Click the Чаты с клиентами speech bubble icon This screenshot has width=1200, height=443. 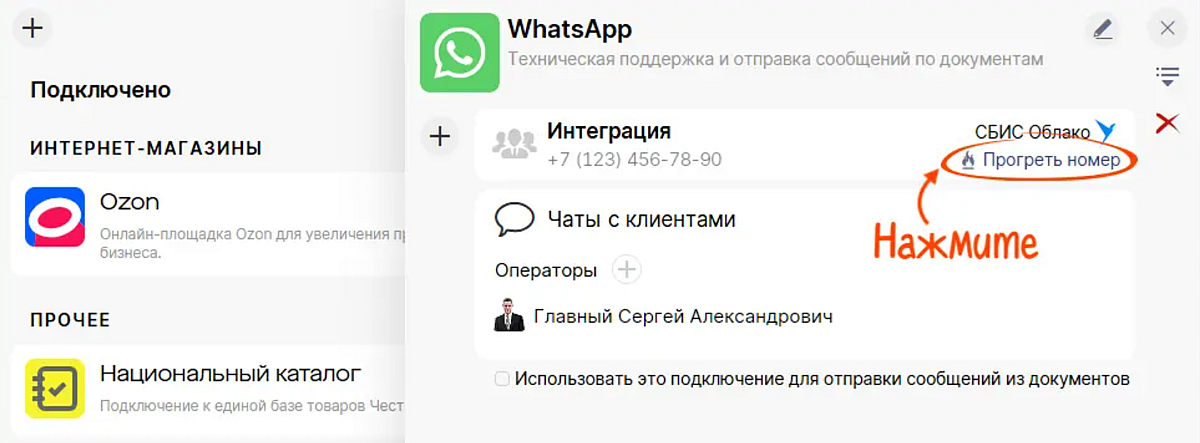[514, 219]
